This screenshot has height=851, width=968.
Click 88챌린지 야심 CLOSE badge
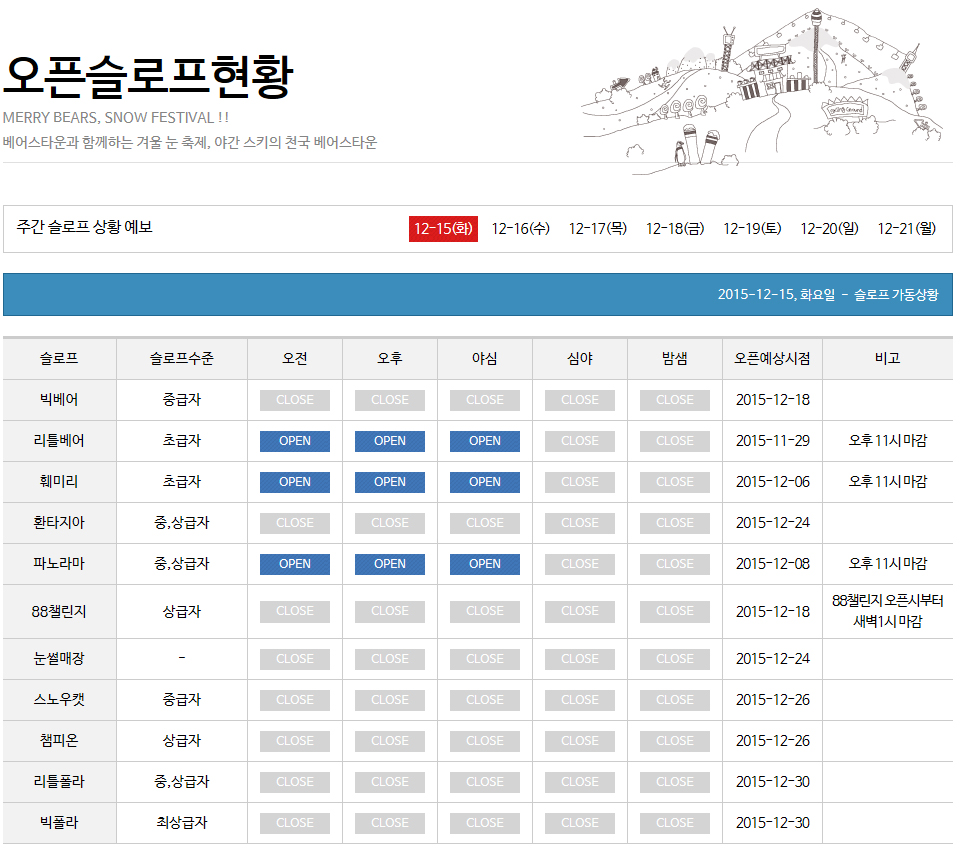pos(485,611)
